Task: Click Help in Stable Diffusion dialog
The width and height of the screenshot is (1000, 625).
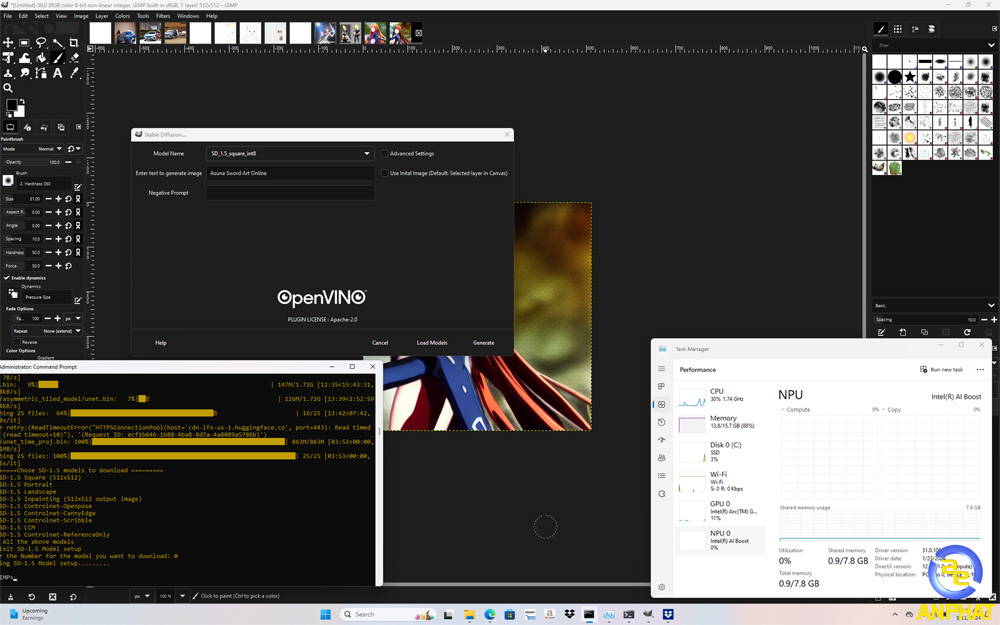Action: [x=161, y=342]
